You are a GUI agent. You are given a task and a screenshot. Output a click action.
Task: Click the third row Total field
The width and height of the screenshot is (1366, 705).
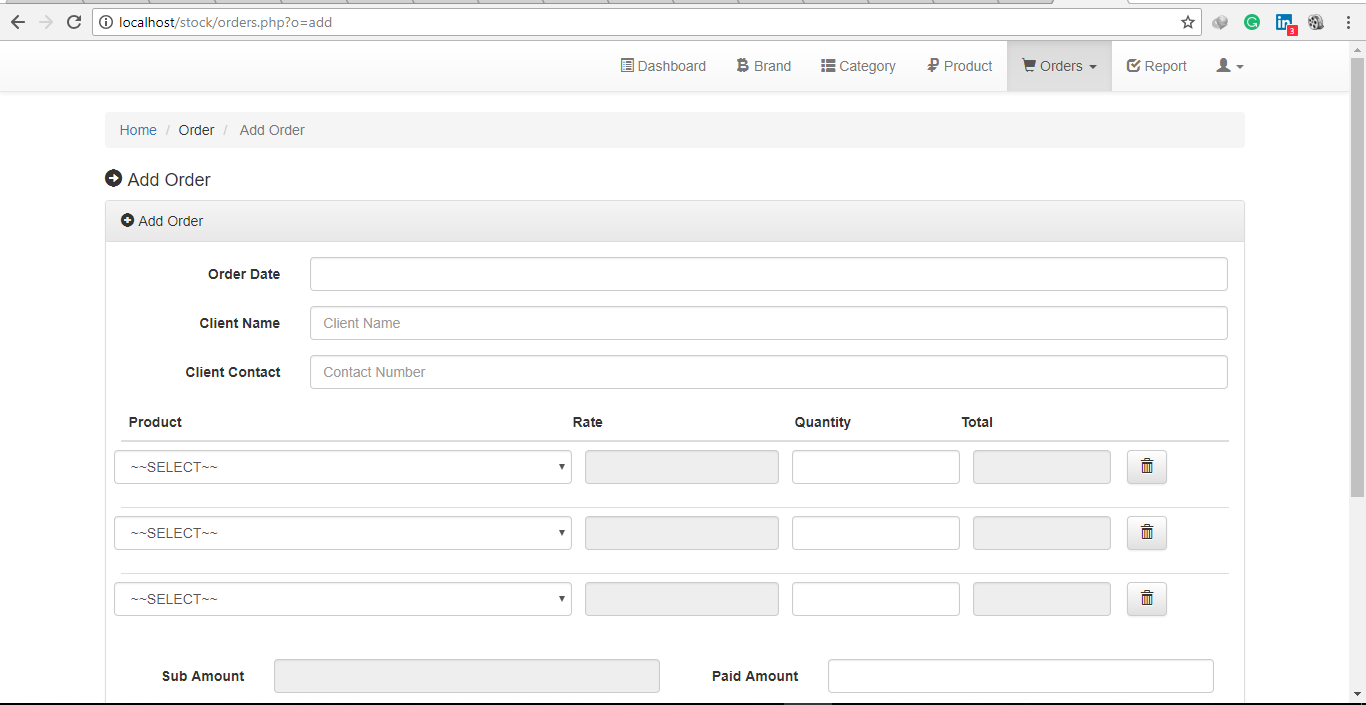[x=1042, y=599]
